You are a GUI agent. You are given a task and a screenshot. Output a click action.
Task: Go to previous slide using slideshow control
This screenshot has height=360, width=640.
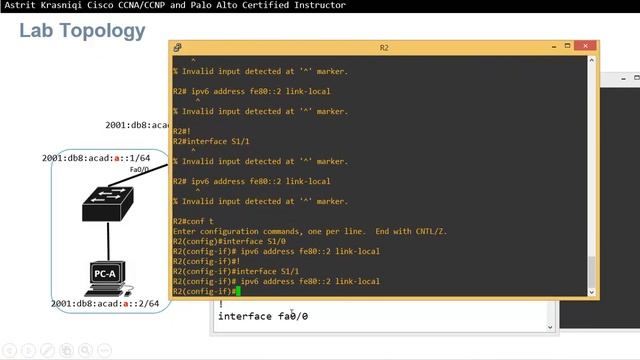[x=9, y=350]
